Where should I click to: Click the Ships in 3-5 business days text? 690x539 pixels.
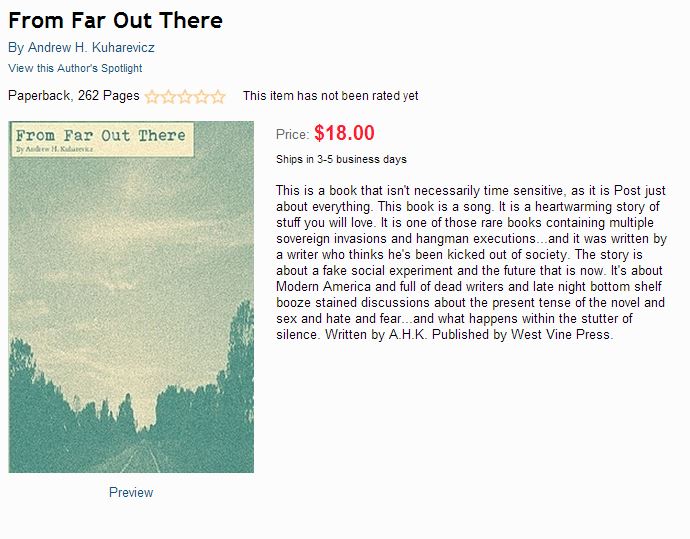[341, 159]
